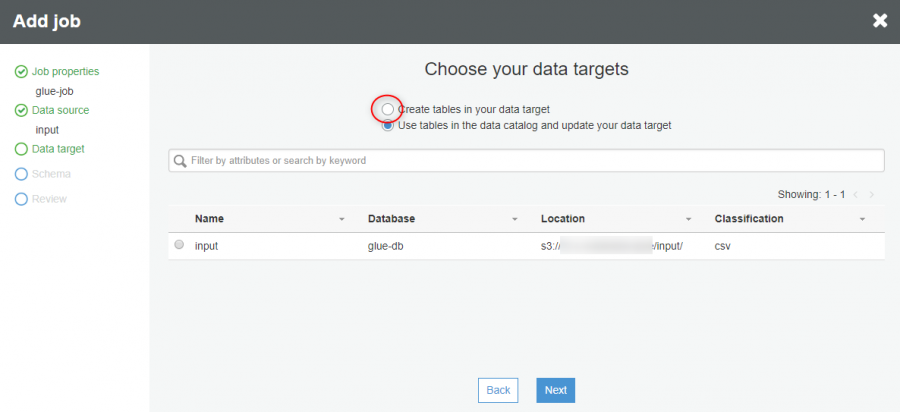Image resolution: width=900 pixels, height=412 pixels.
Task: Click the search magnifier icon in filter box
Action: [180, 161]
